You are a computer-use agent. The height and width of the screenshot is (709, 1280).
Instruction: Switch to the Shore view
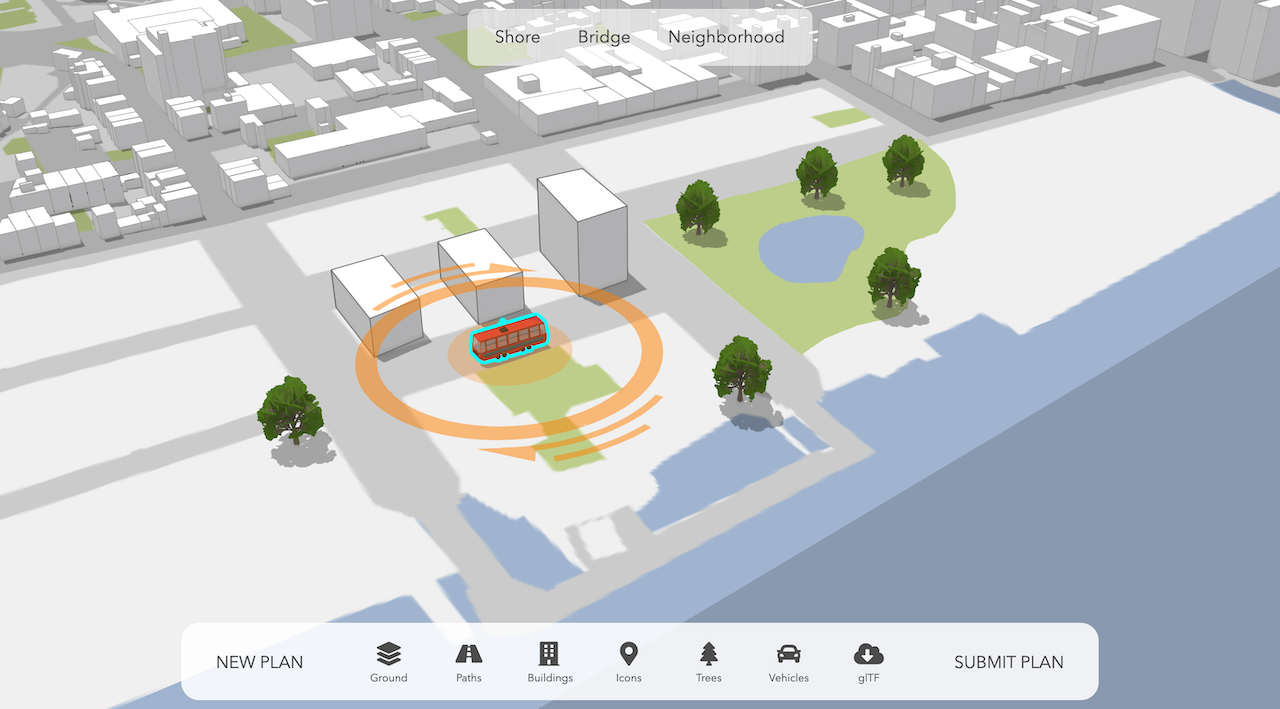517,37
